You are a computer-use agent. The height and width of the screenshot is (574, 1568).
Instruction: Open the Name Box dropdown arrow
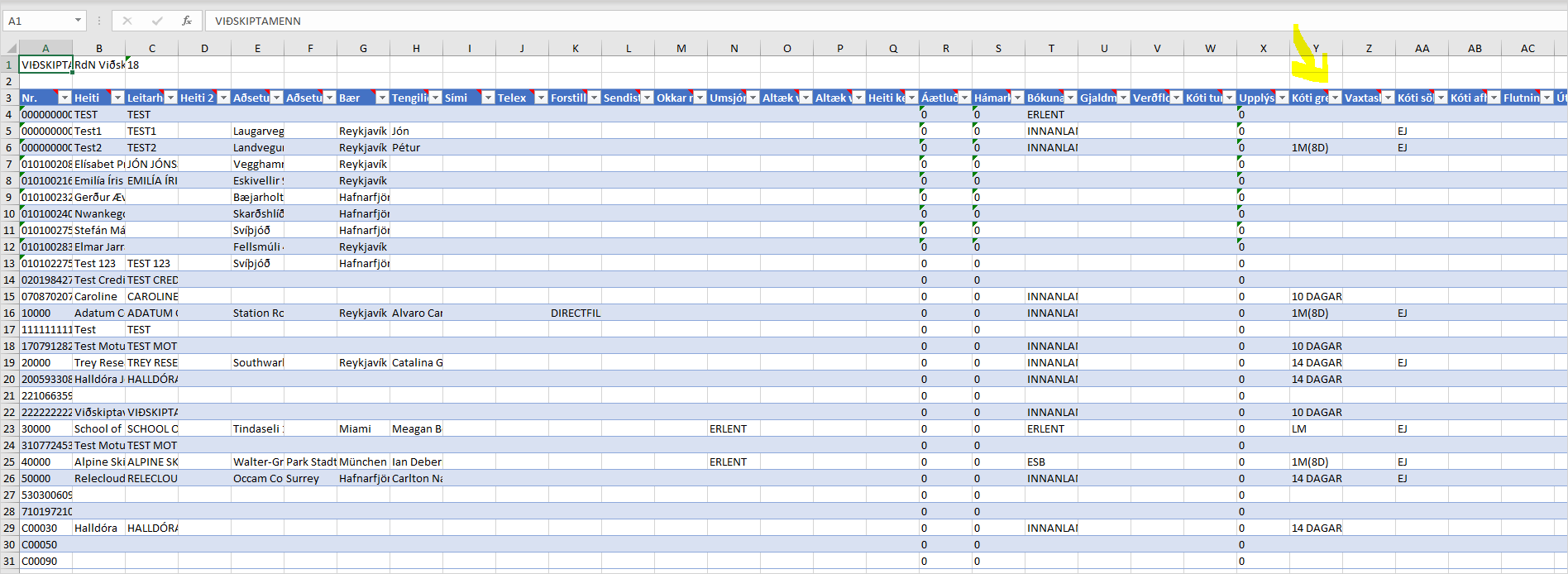tap(78, 21)
